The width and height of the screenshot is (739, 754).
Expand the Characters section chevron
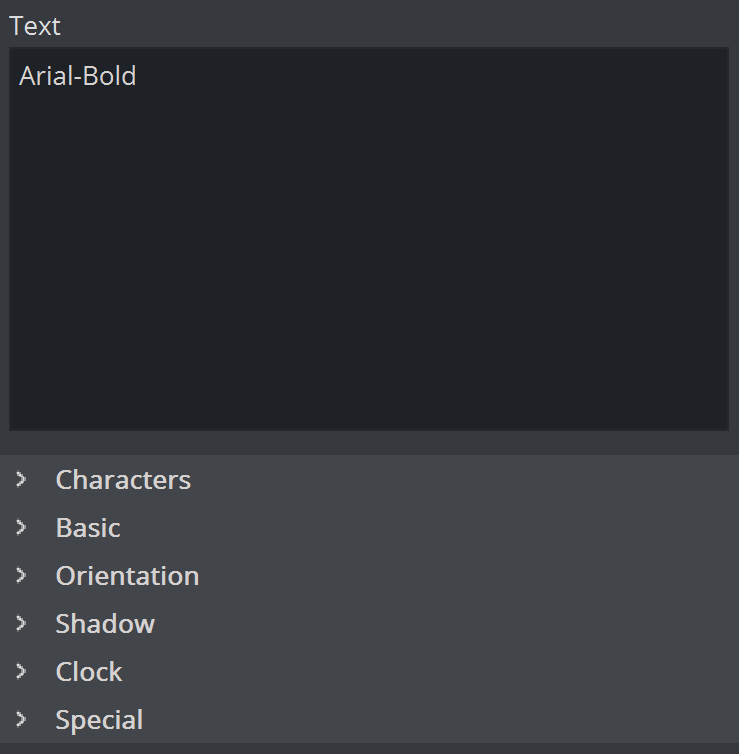[x=21, y=480]
